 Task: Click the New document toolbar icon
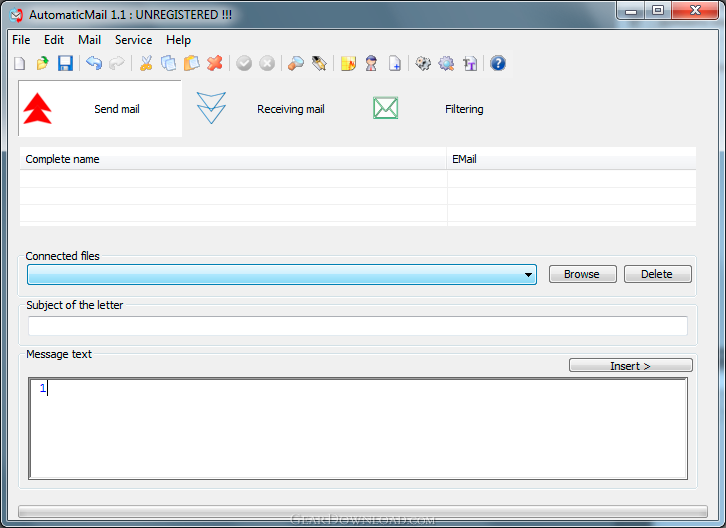(x=20, y=63)
